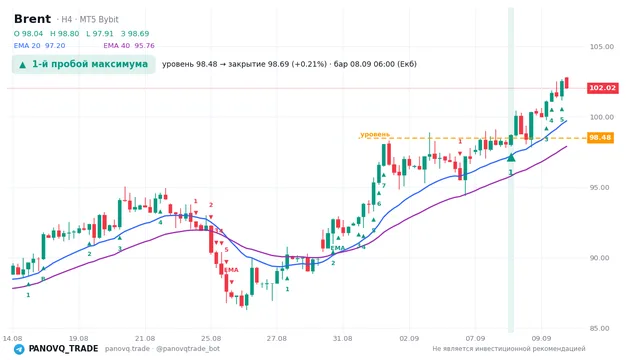Screen dimensions: 640x360
Task: Click the 02.09 date axis label
Action: pyautogui.click(x=409, y=338)
